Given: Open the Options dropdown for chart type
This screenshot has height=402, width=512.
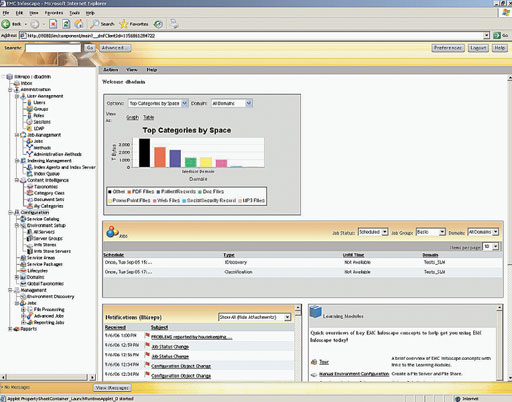Looking at the screenshot, I should [x=158, y=103].
